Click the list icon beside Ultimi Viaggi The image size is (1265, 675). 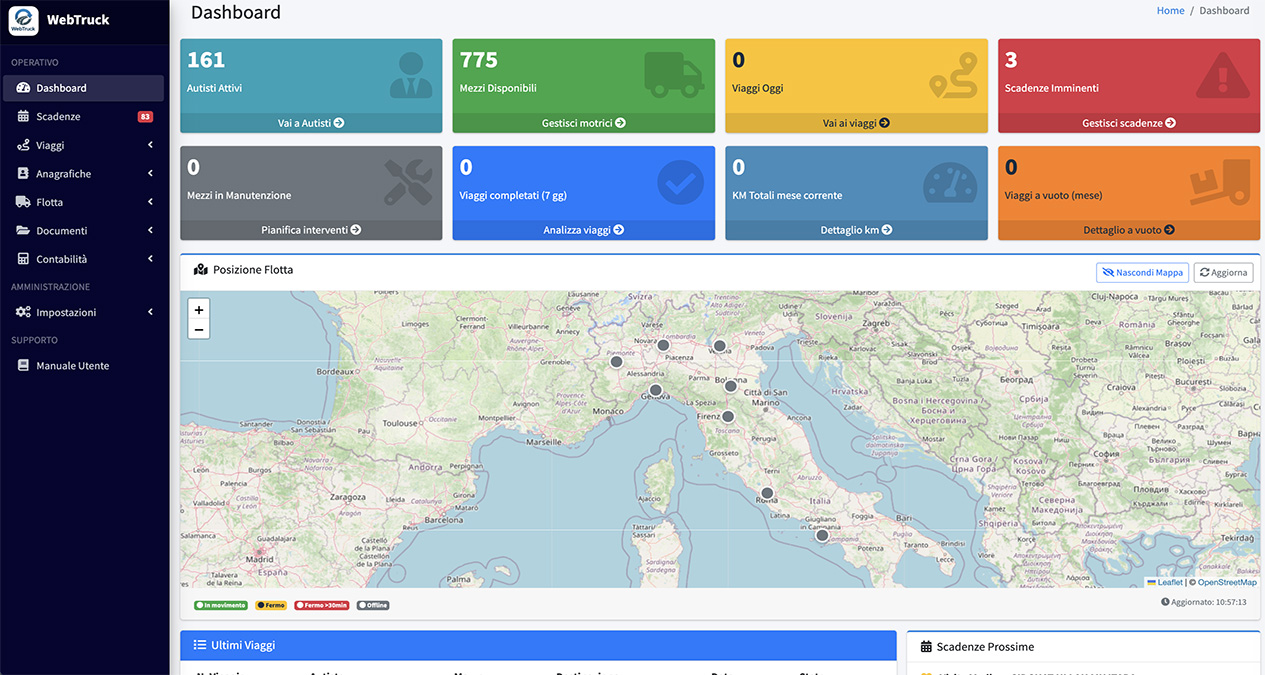coord(200,646)
